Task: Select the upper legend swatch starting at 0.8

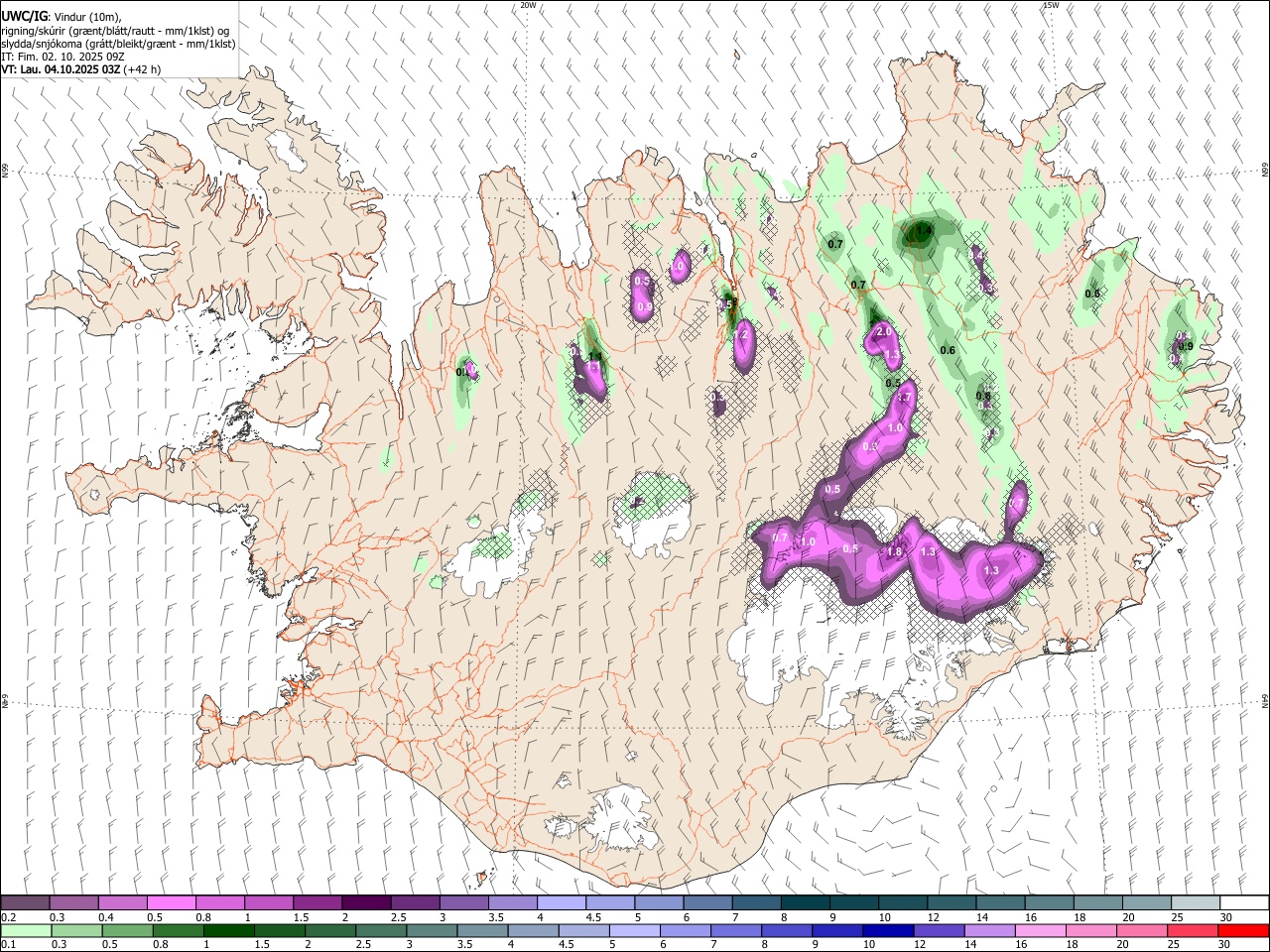Action: [219, 903]
